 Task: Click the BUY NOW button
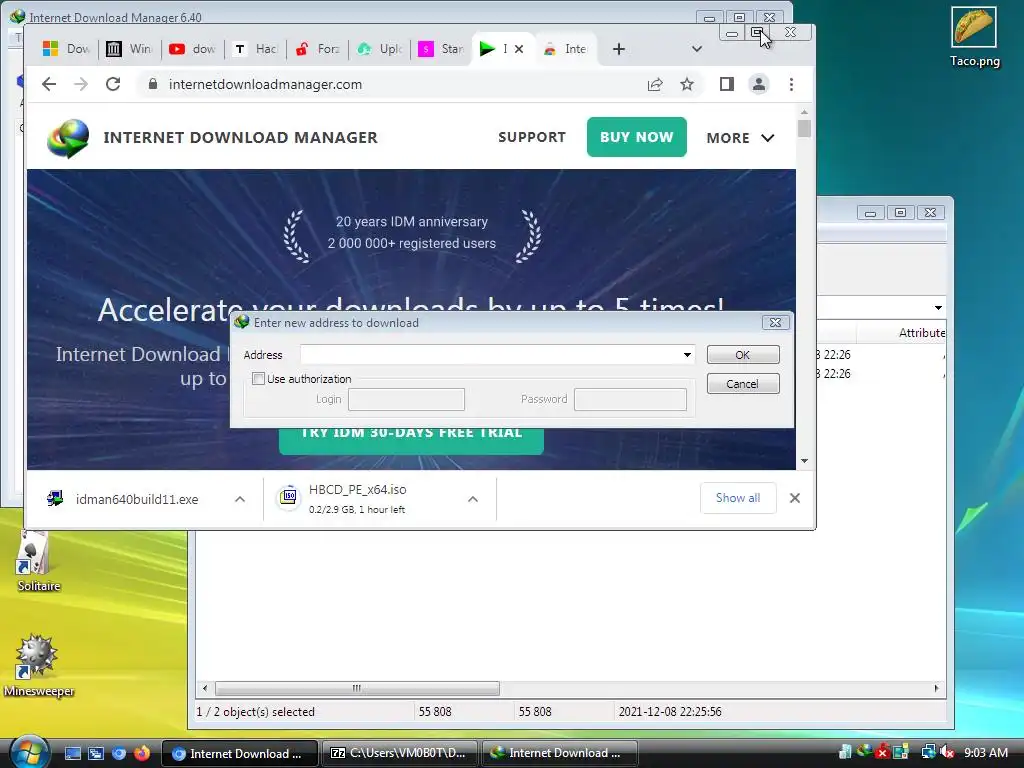click(x=636, y=137)
